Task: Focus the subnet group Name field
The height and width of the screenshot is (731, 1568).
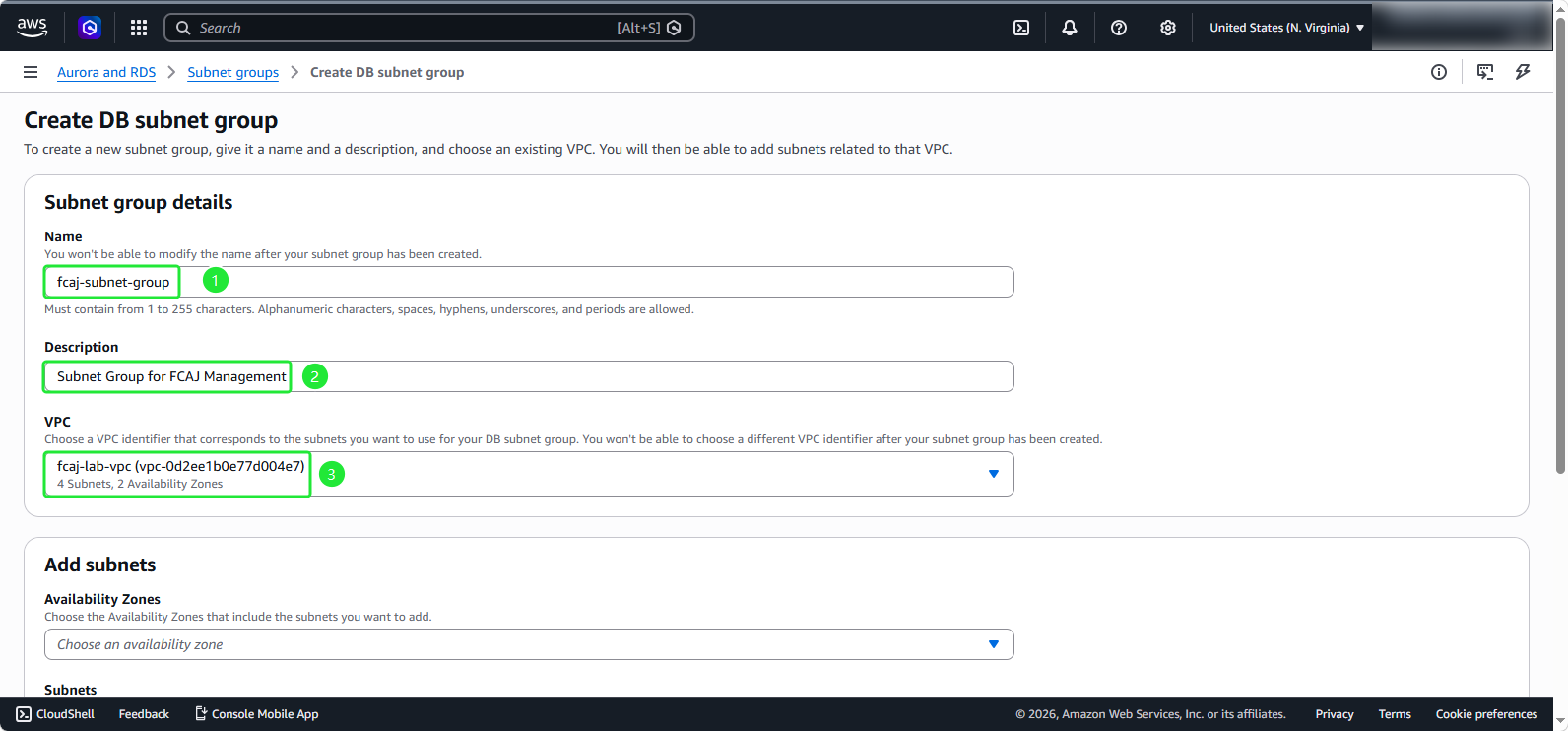Action: pyautogui.click(x=529, y=282)
